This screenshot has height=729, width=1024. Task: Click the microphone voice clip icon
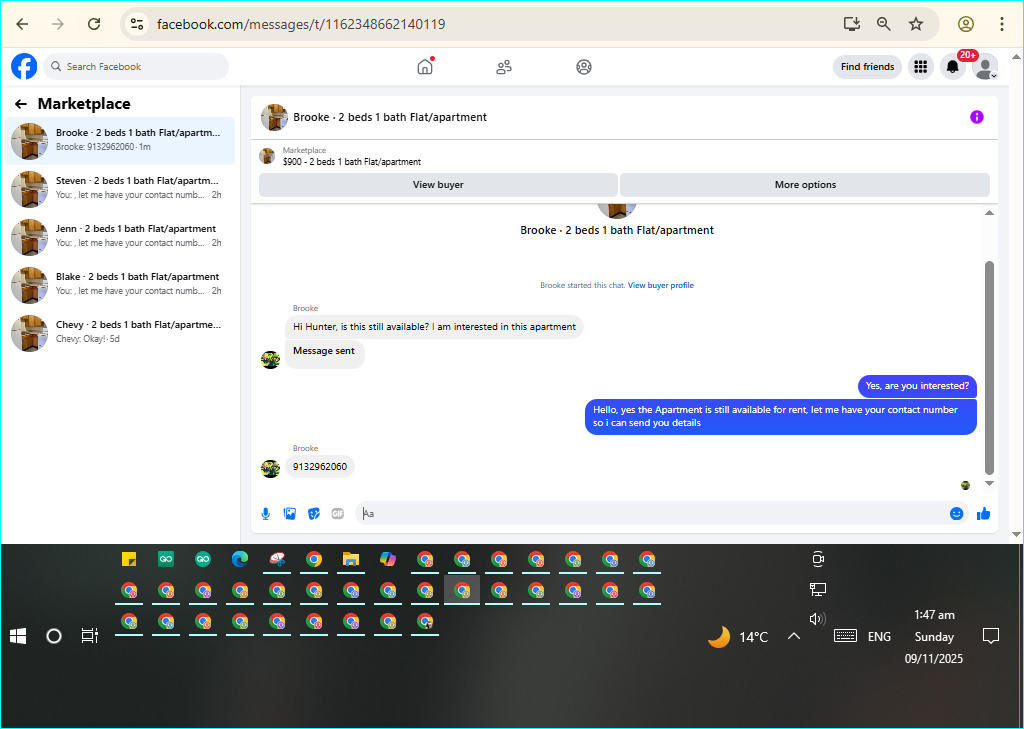tap(266, 514)
